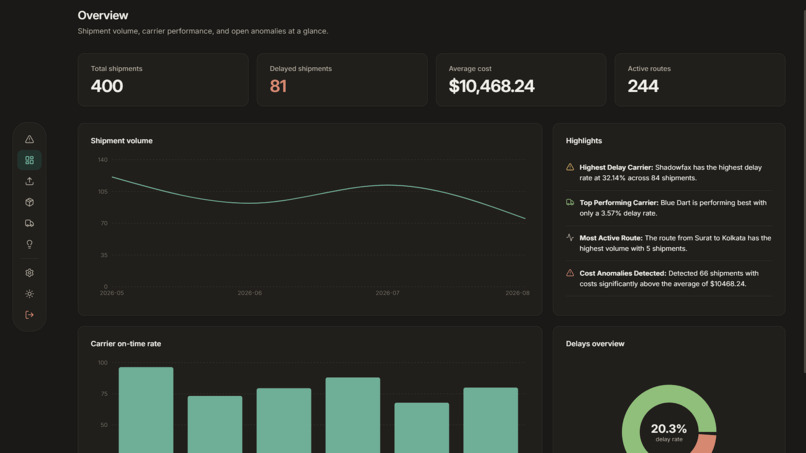Image resolution: width=806 pixels, height=453 pixels.
Task: Click the warning icon beside Cost Anomalies Detected
Action: click(570, 273)
